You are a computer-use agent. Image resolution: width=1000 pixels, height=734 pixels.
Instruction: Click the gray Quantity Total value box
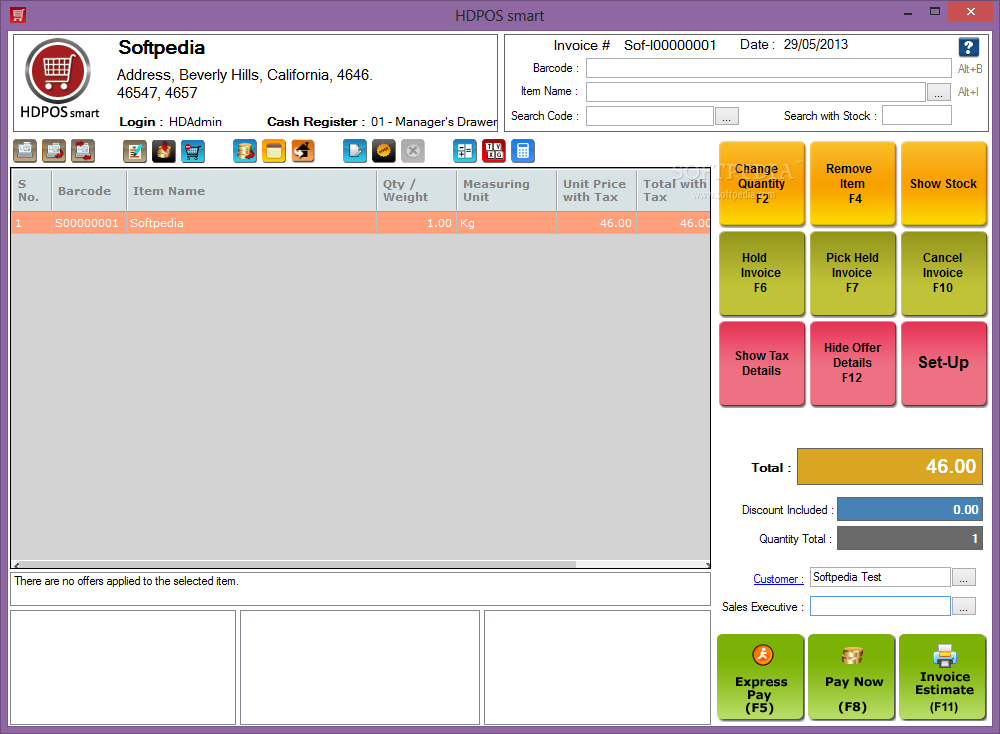pos(909,538)
